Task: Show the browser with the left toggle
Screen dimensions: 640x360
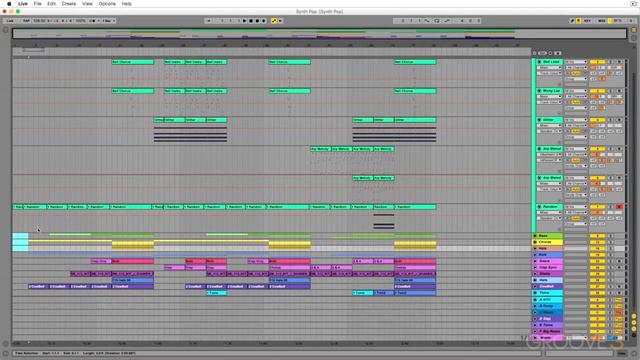Action: [5, 30]
